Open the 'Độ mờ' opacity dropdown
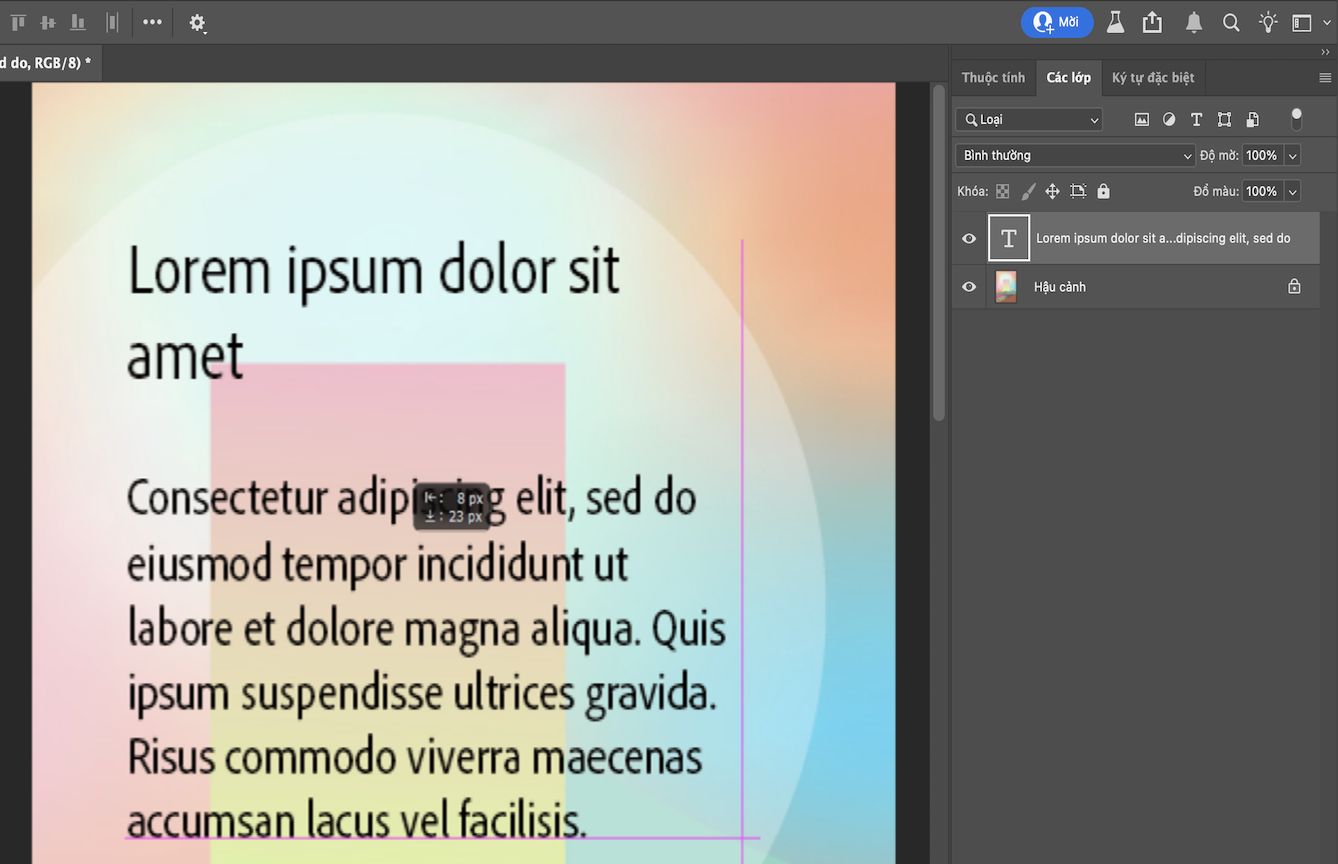This screenshot has width=1338, height=864. click(1292, 155)
